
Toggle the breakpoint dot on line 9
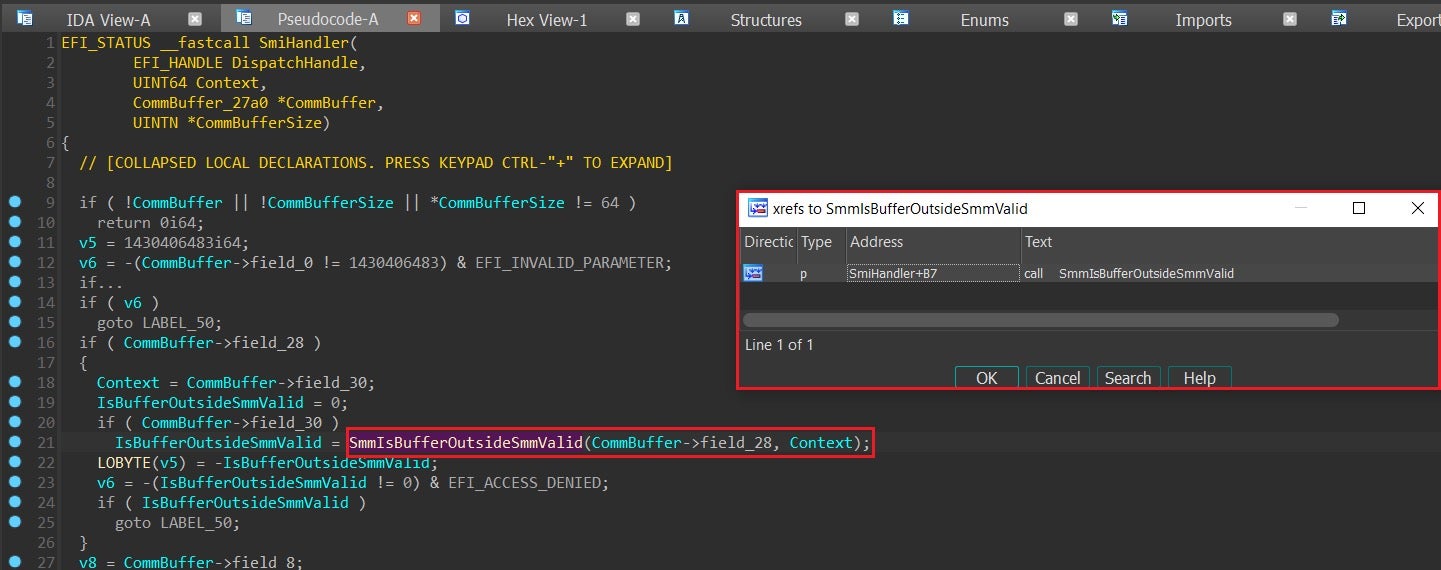(x=14, y=202)
